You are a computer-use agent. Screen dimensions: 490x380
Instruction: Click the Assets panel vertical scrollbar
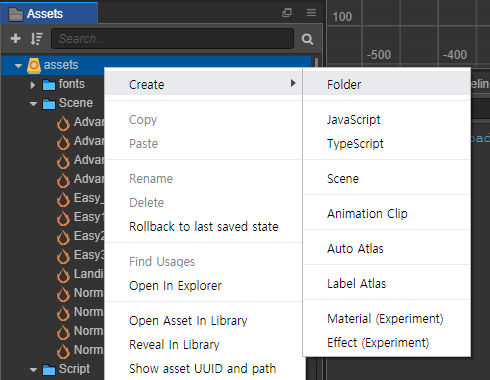316,63
